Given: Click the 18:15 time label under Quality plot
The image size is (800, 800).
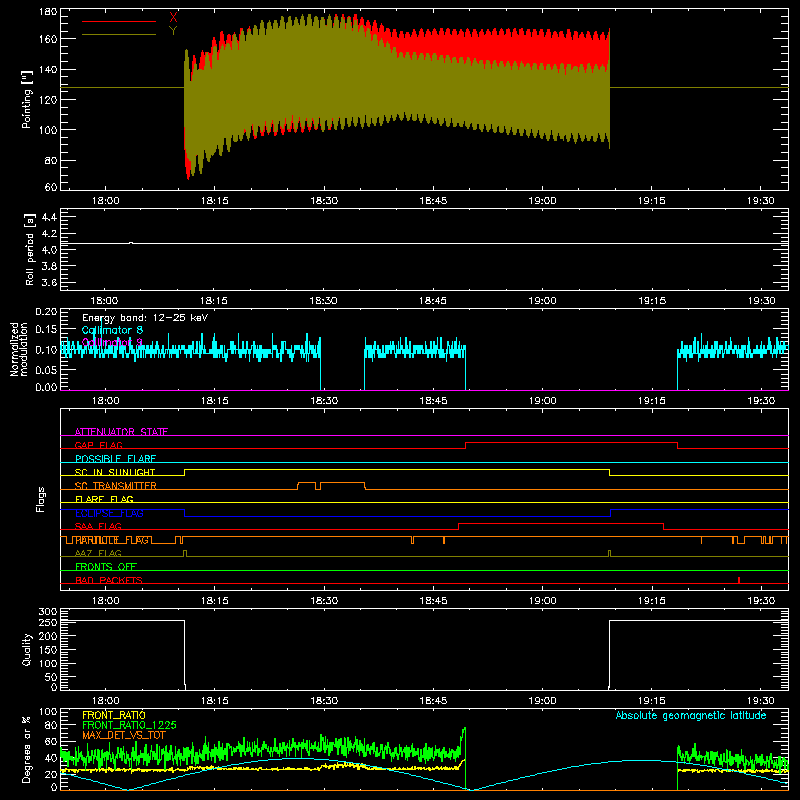Looking at the screenshot, I should pyautogui.click(x=215, y=701).
